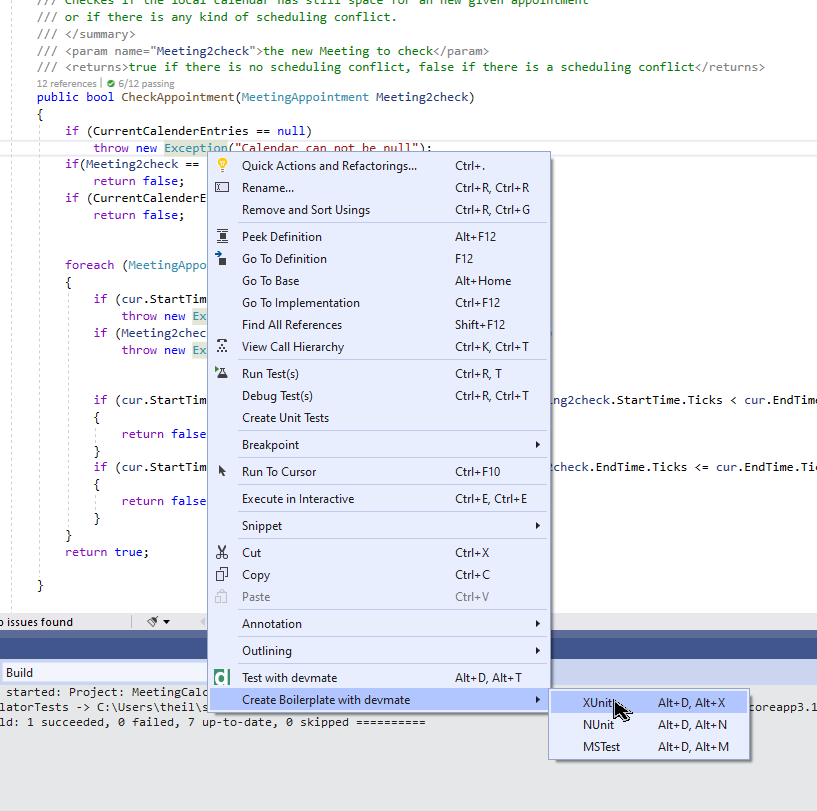Image resolution: width=817 pixels, height=811 pixels.
Task: Click the View Call Hierarchy icon
Action: pos(222,346)
